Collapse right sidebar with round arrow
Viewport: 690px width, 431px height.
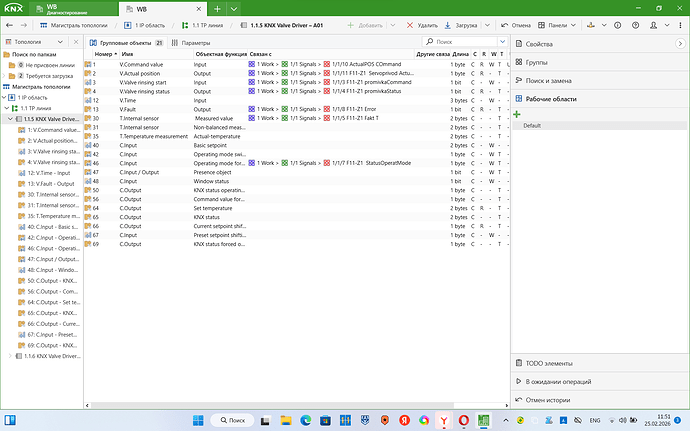click(680, 44)
